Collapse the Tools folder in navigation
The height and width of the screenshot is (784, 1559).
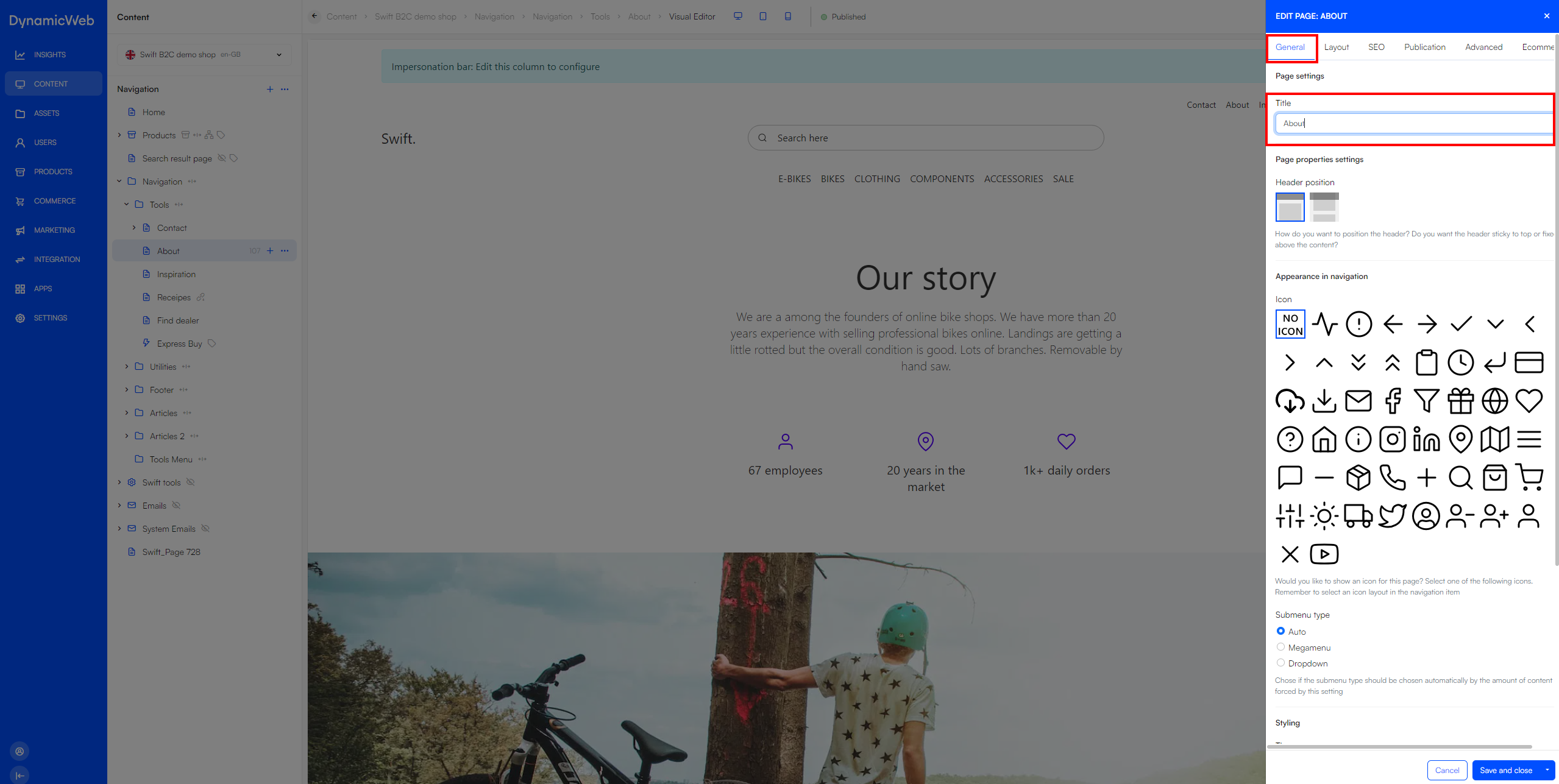[x=126, y=204]
